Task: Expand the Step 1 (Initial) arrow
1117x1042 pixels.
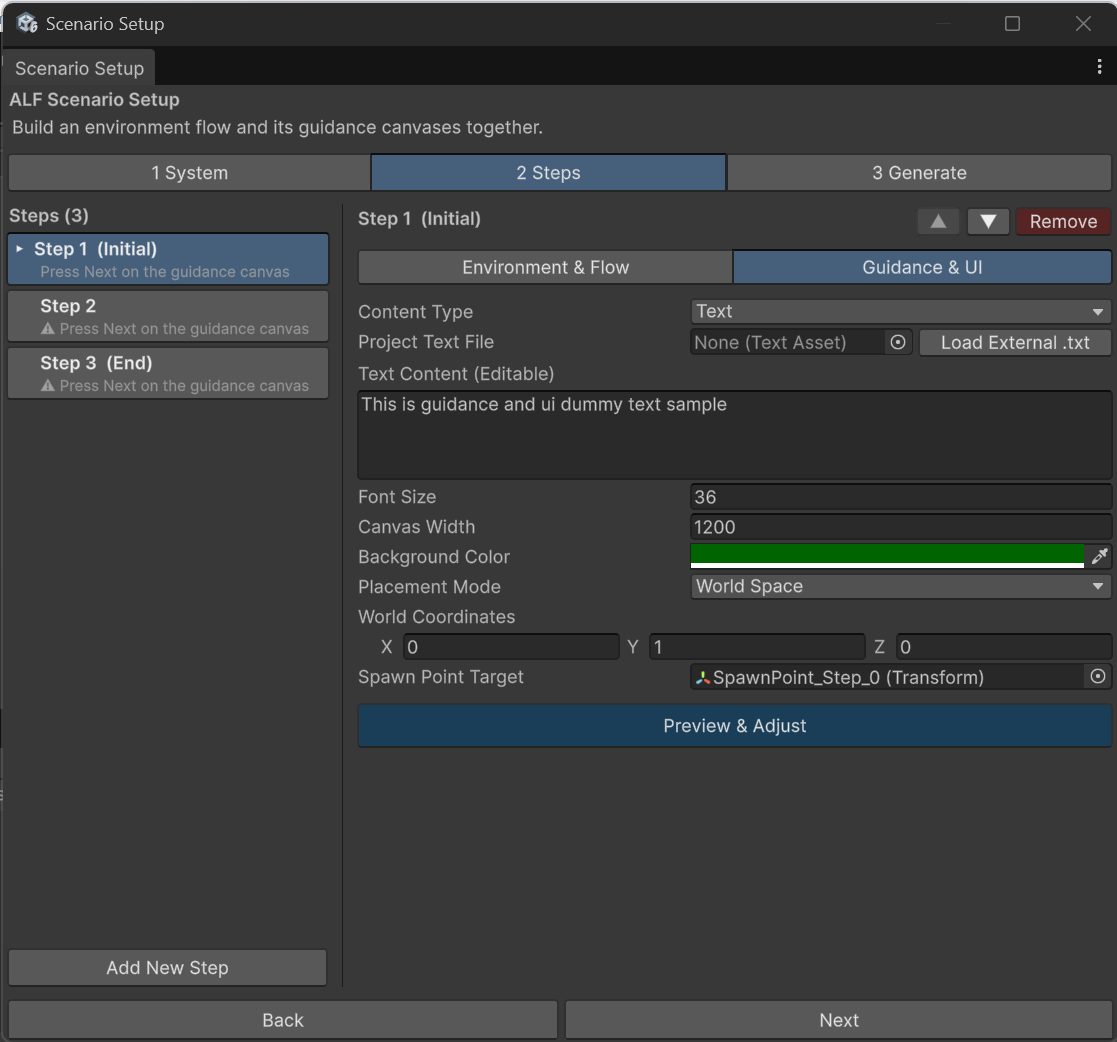Action: pos(19,249)
